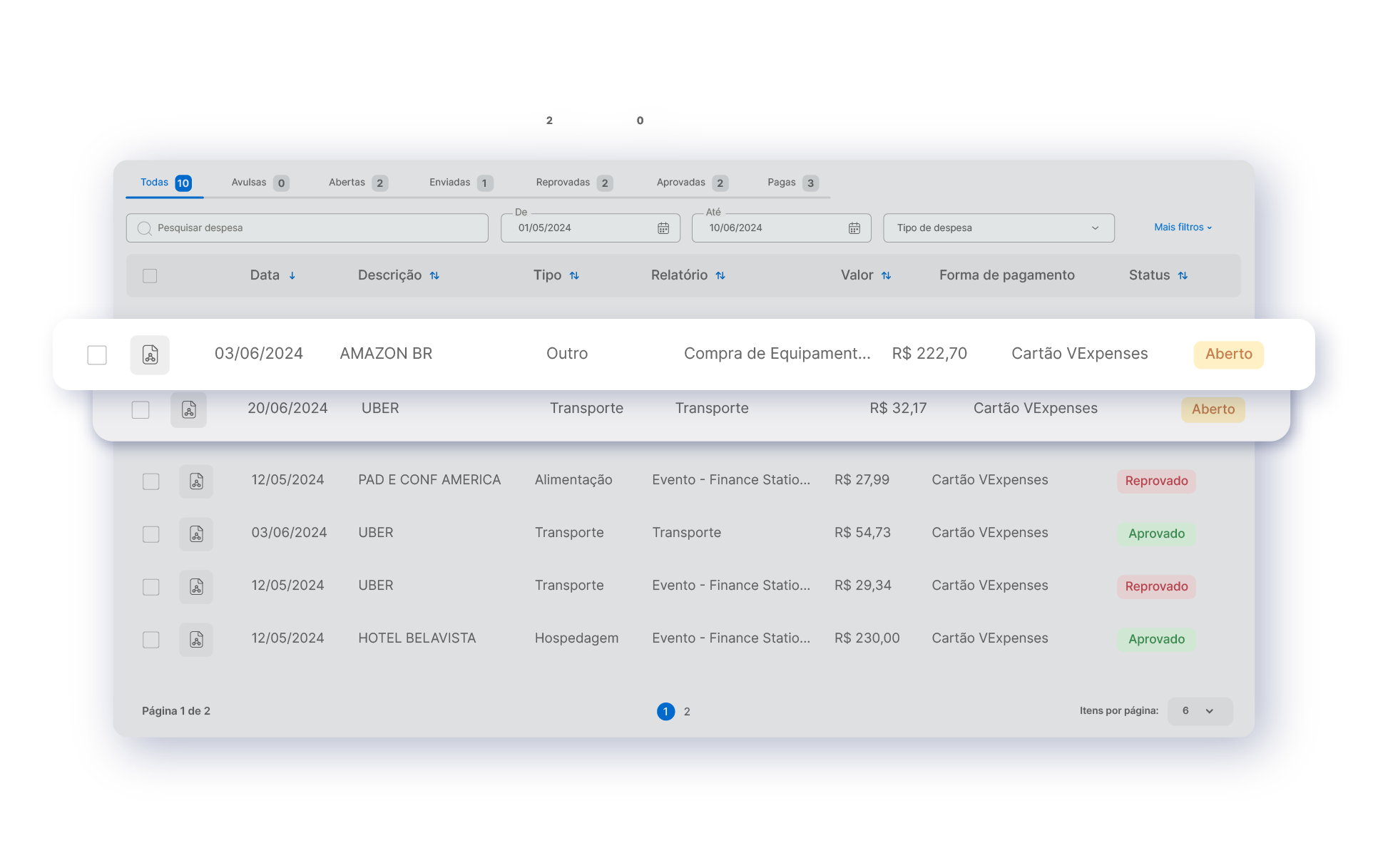Screen dimensions: 1373x868
Task: Open receipt icon for AMAZON BR expense
Action: [x=150, y=354]
